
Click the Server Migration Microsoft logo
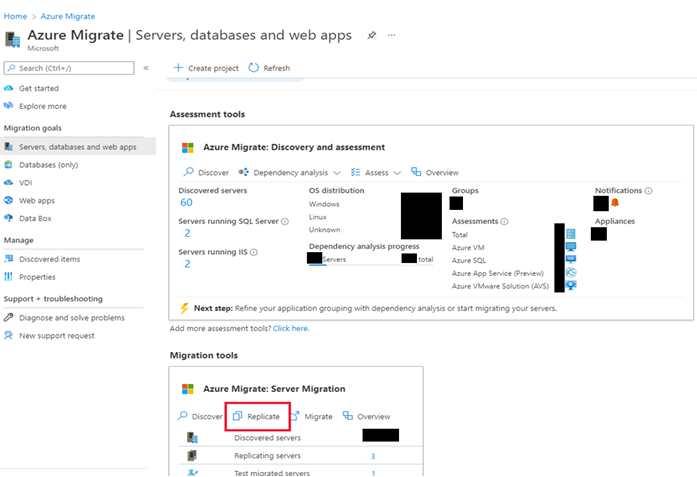pos(188,389)
